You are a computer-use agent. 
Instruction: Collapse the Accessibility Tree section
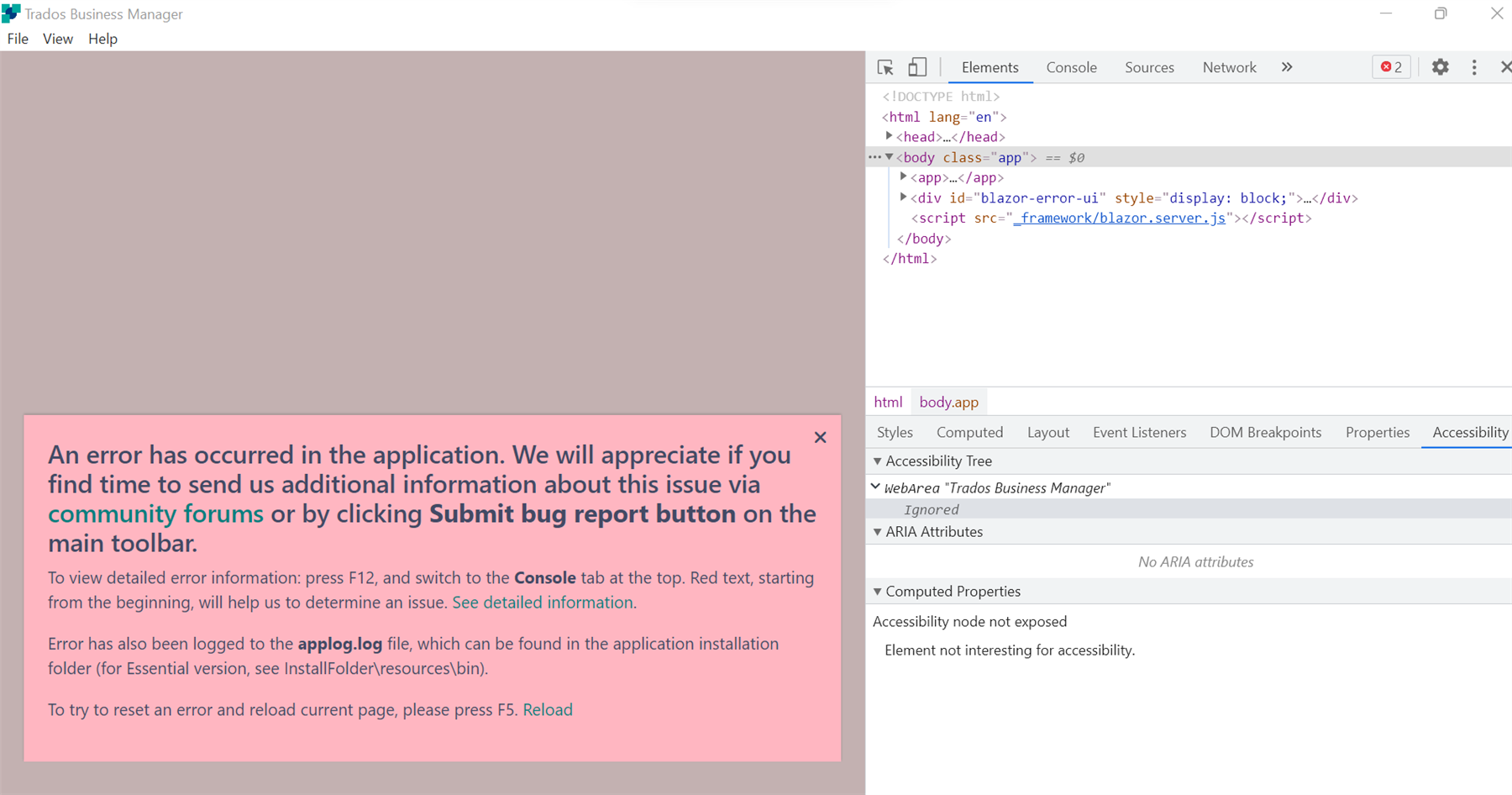(878, 461)
